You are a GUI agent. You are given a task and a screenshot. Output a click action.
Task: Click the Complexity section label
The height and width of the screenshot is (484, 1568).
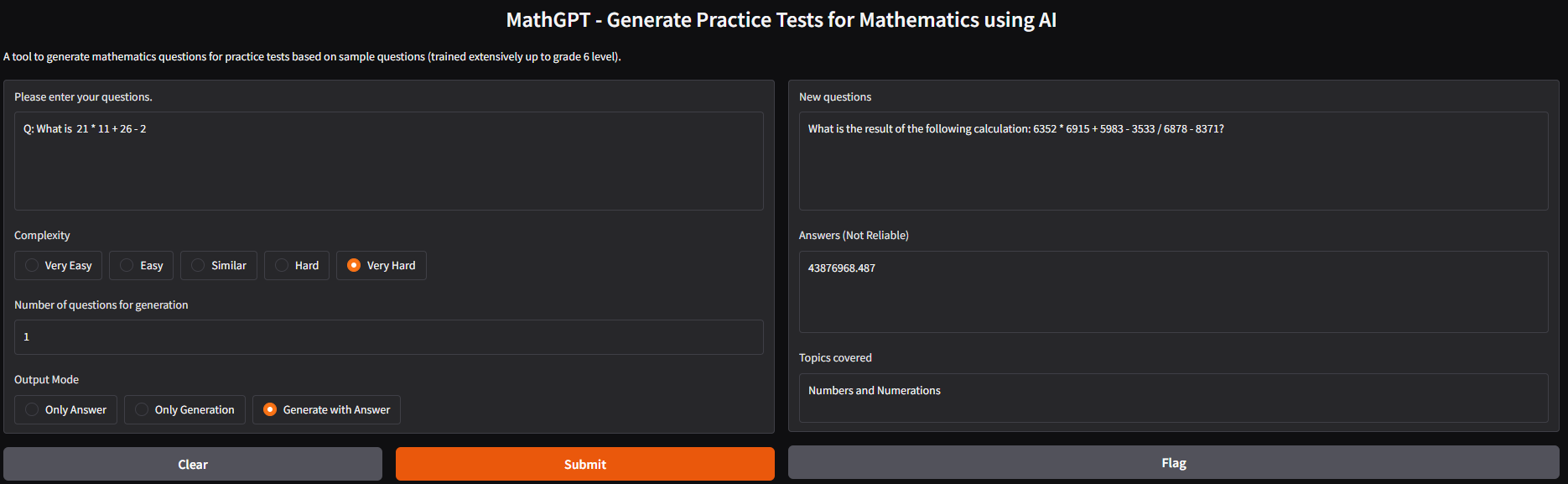click(x=42, y=235)
